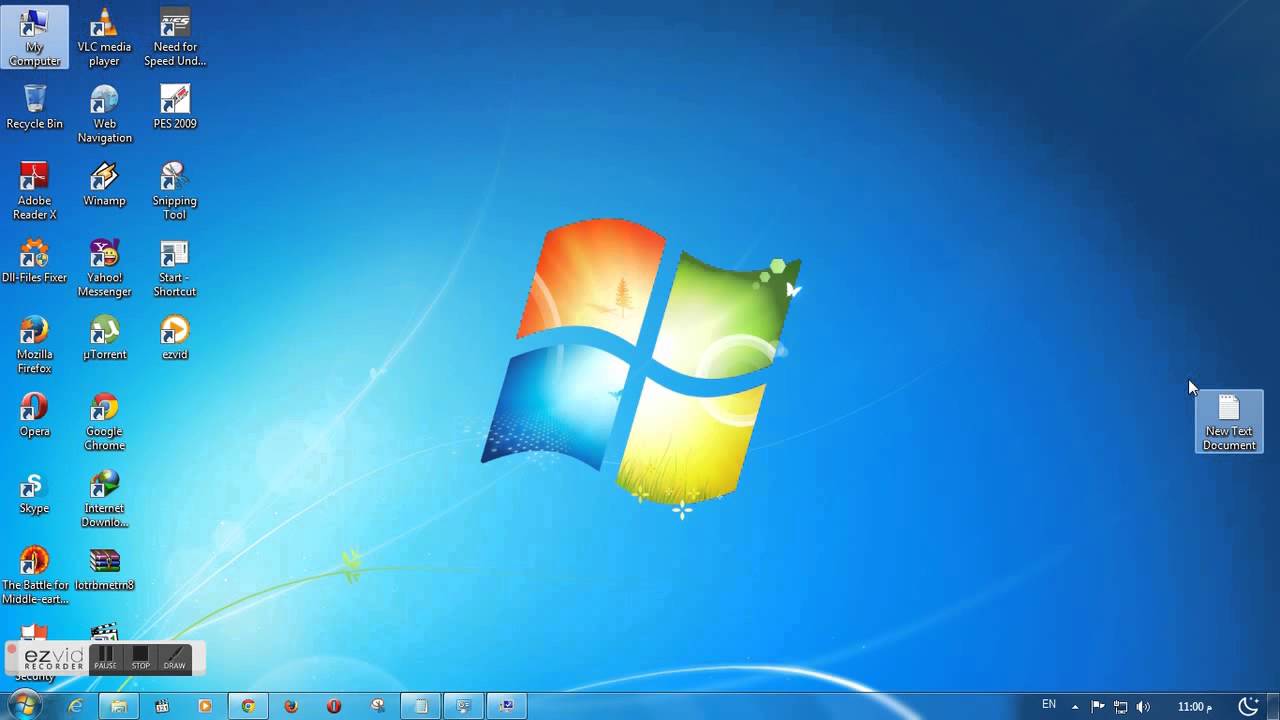Activate ezvid Draw tool
Image resolution: width=1280 pixels, height=720 pixels.
point(174,658)
